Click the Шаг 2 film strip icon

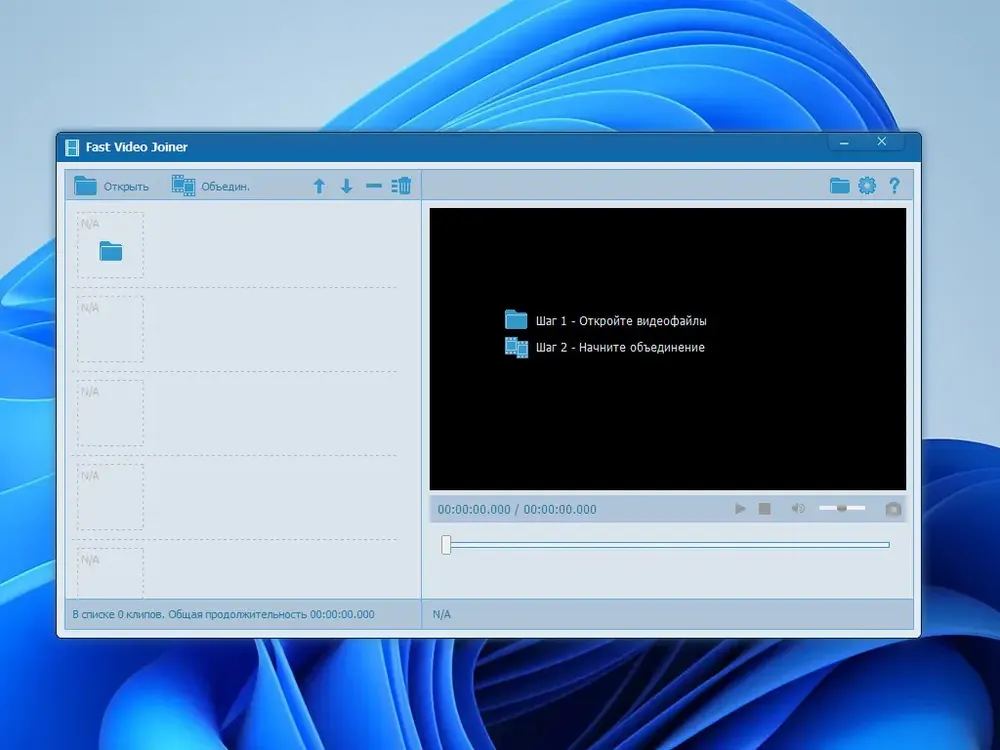517,348
